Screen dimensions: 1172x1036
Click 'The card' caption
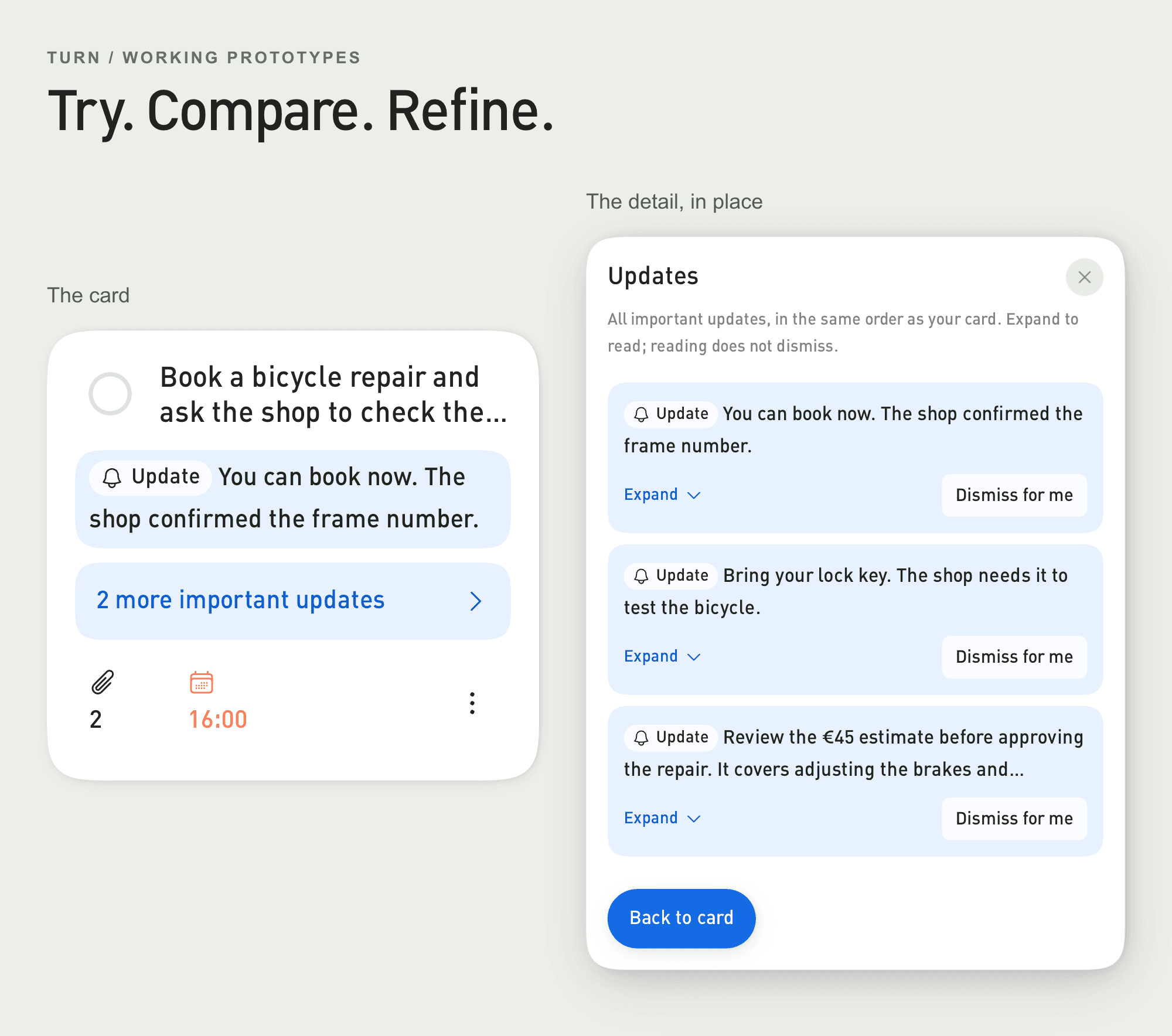(88, 295)
